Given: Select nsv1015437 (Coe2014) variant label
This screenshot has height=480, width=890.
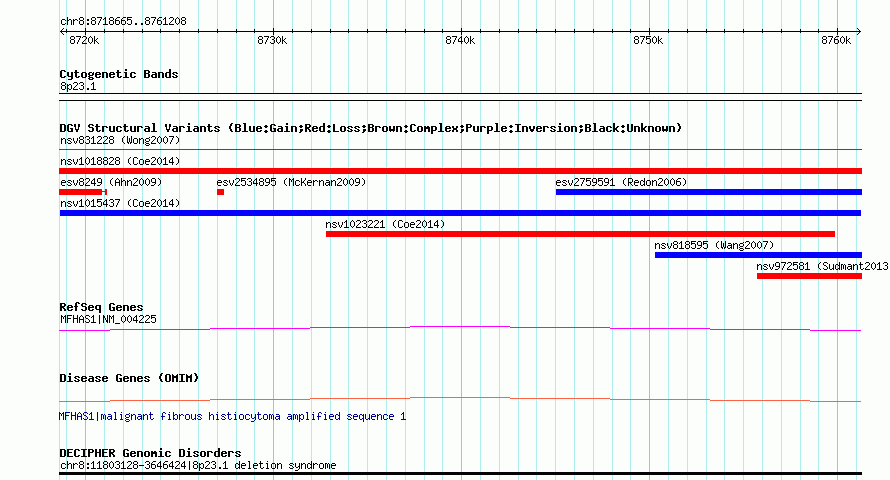Looking at the screenshot, I should pos(120,203).
